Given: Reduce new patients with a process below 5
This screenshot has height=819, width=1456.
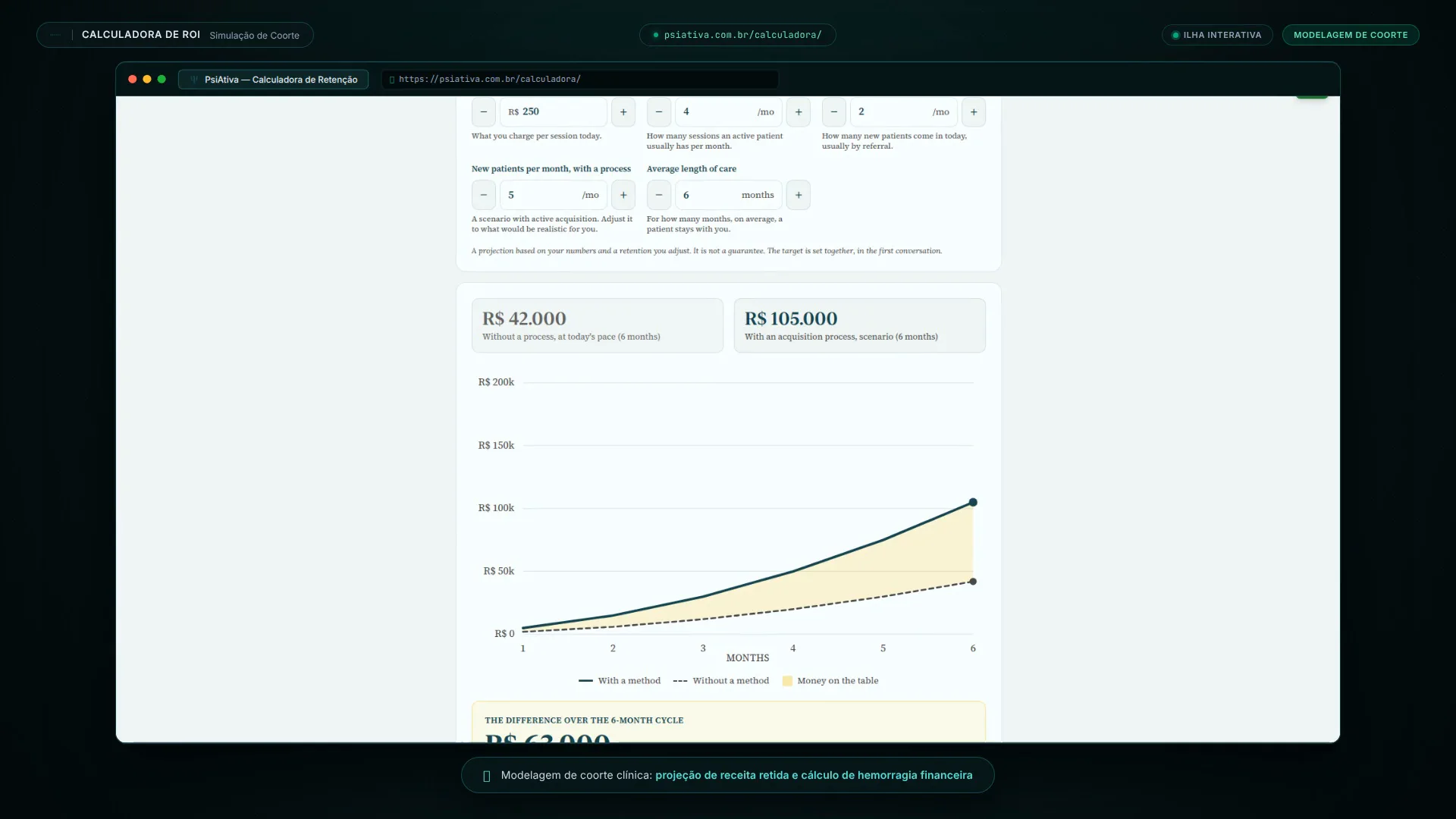Looking at the screenshot, I should coord(484,195).
